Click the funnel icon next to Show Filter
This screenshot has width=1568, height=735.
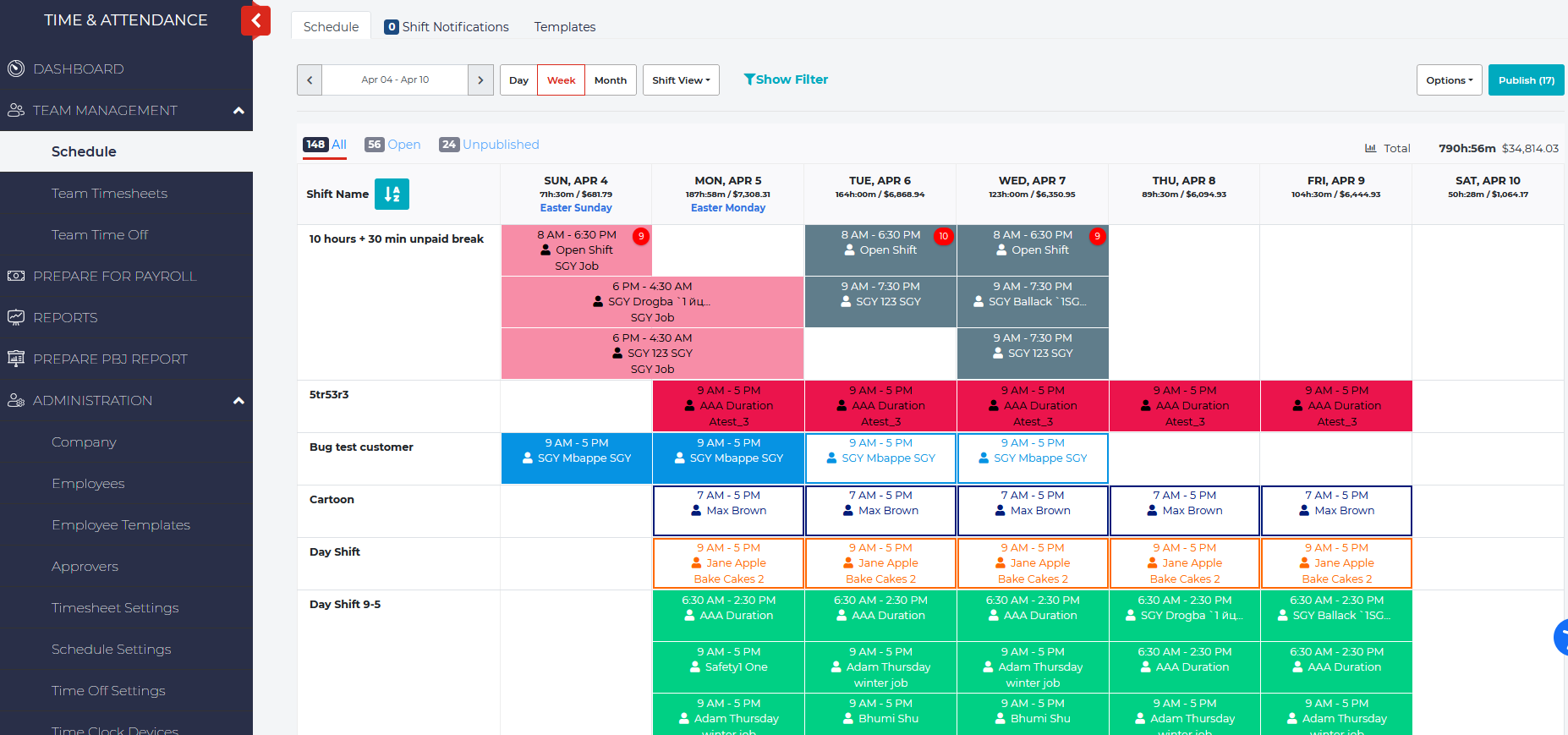(x=749, y=80)
